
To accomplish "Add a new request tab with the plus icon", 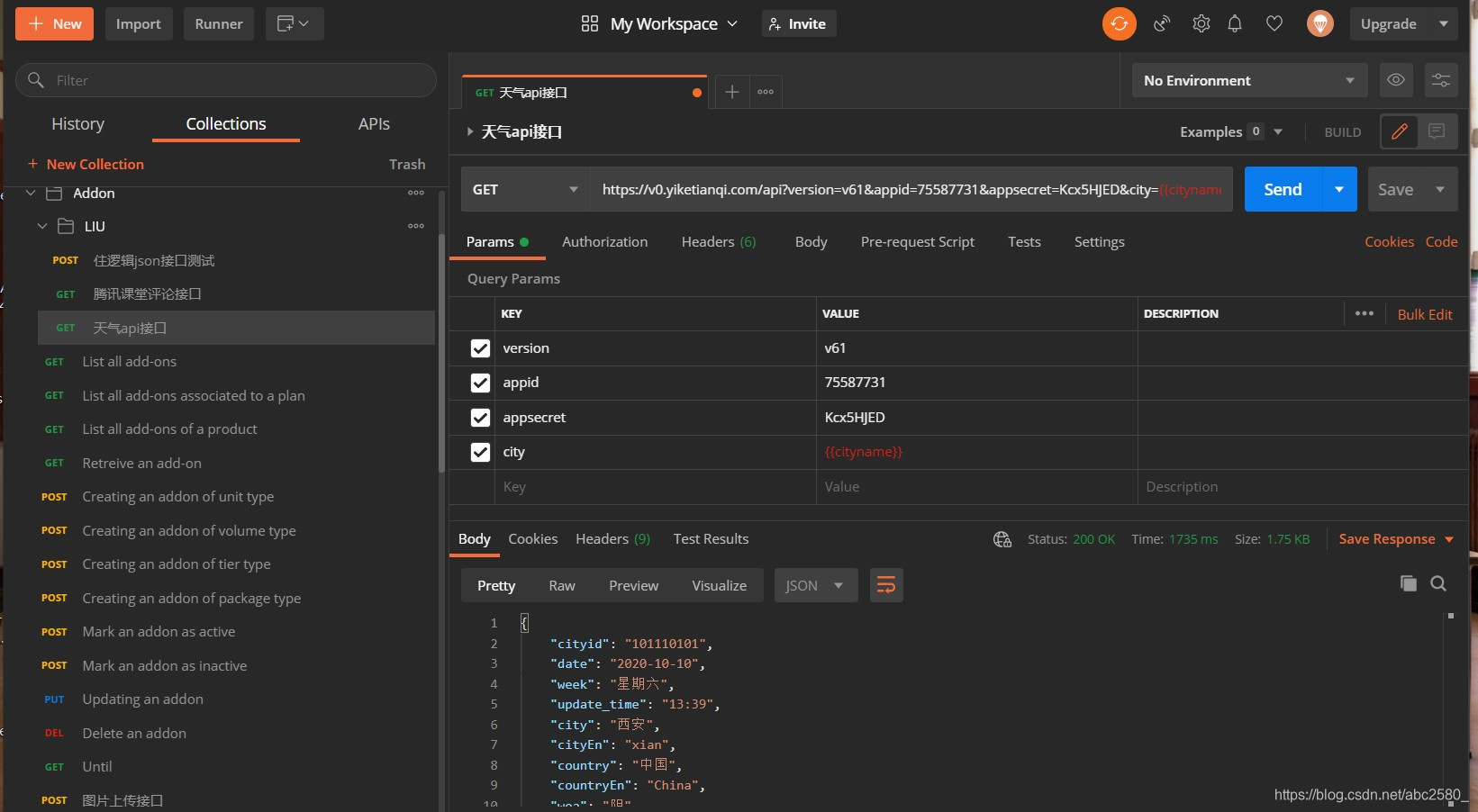I will [732, 92].
